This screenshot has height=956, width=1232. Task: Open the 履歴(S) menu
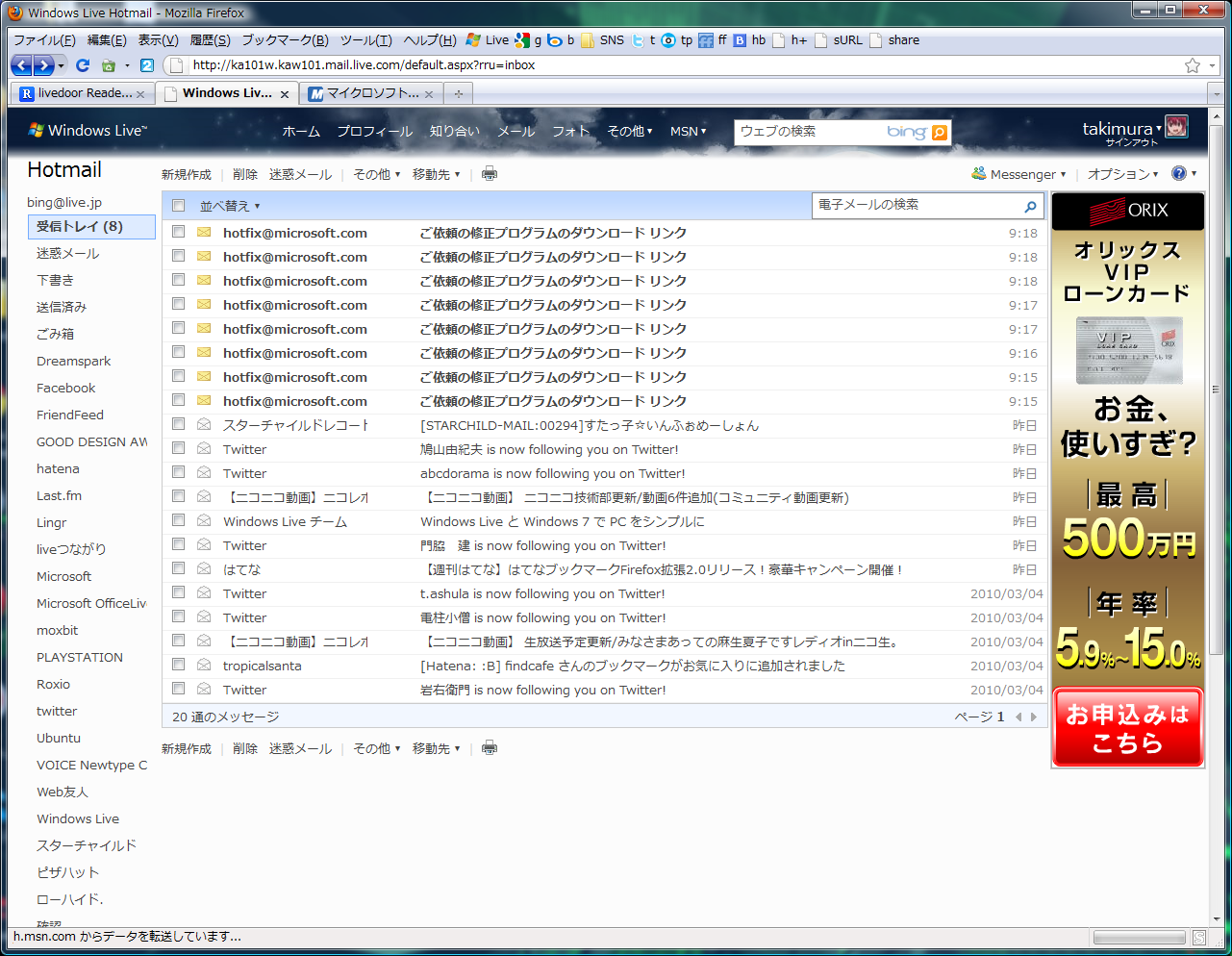210,40
